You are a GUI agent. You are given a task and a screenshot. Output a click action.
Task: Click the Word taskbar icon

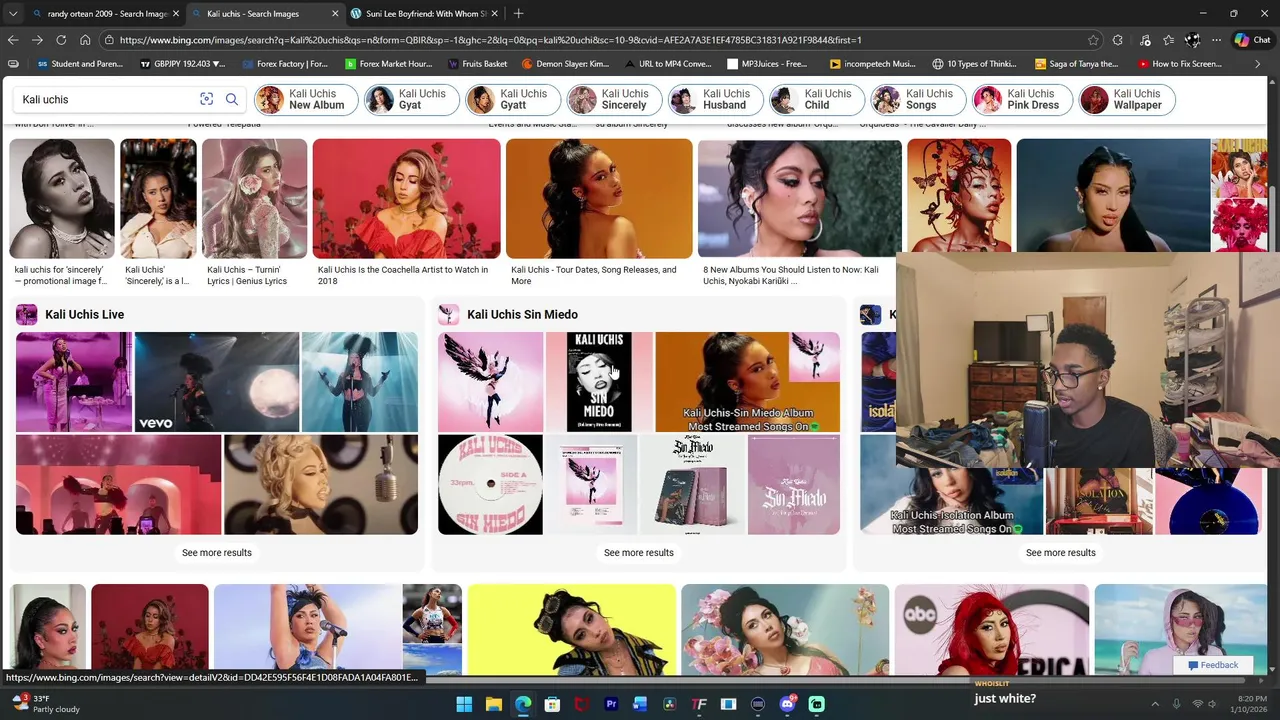[640, 704]
